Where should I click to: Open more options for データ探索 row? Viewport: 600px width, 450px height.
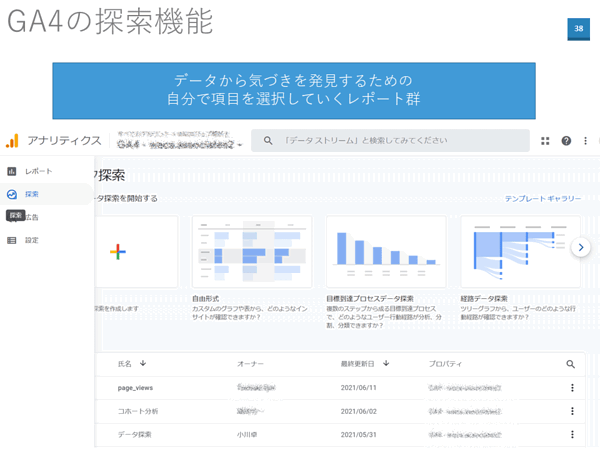[572, 434]
